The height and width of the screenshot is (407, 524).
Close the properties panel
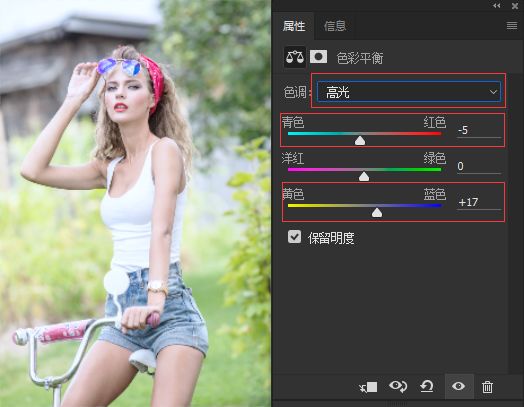tap(515, 6)
